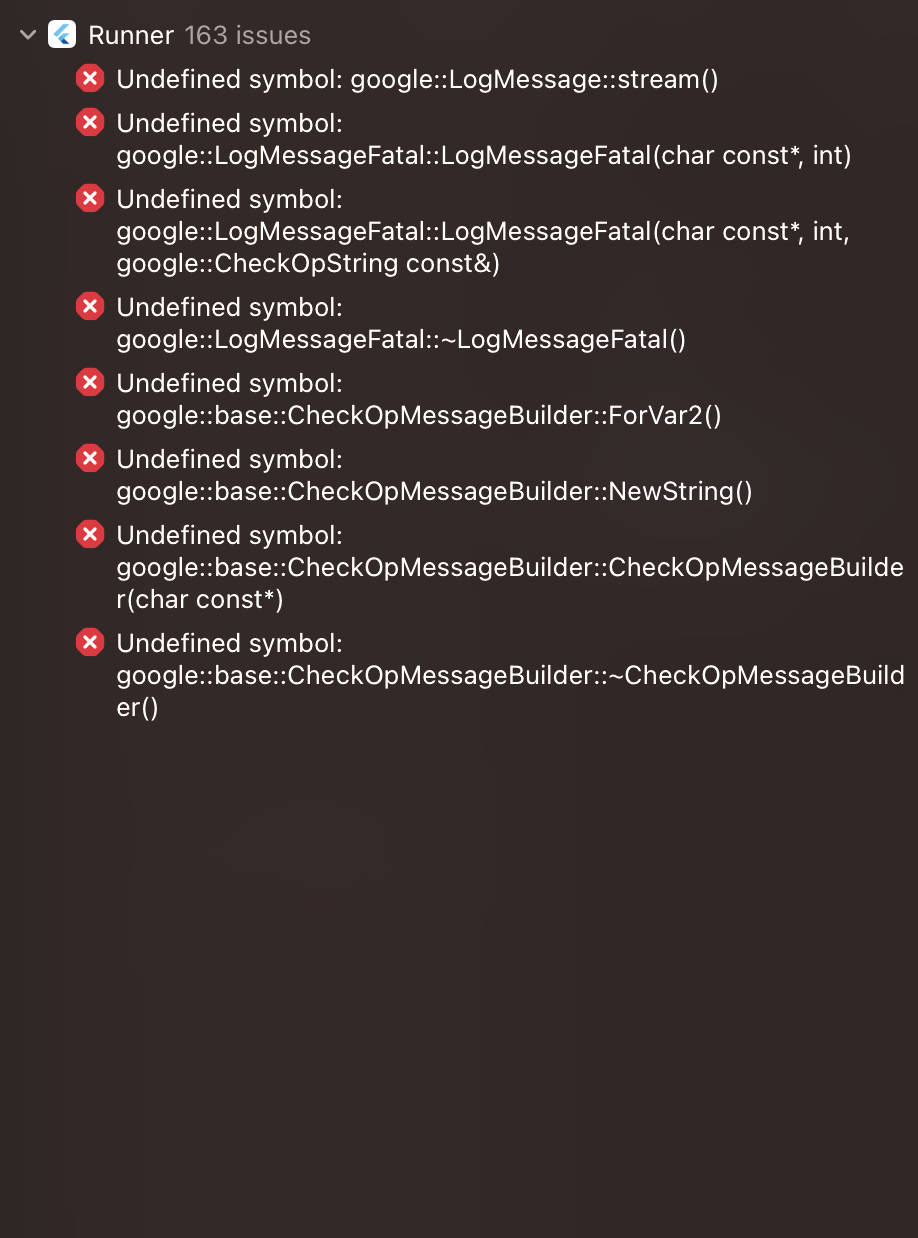Screen dimensions: 918x1238
Task: Click the Flutter app icon next to Runner
Action: (61, 34)
